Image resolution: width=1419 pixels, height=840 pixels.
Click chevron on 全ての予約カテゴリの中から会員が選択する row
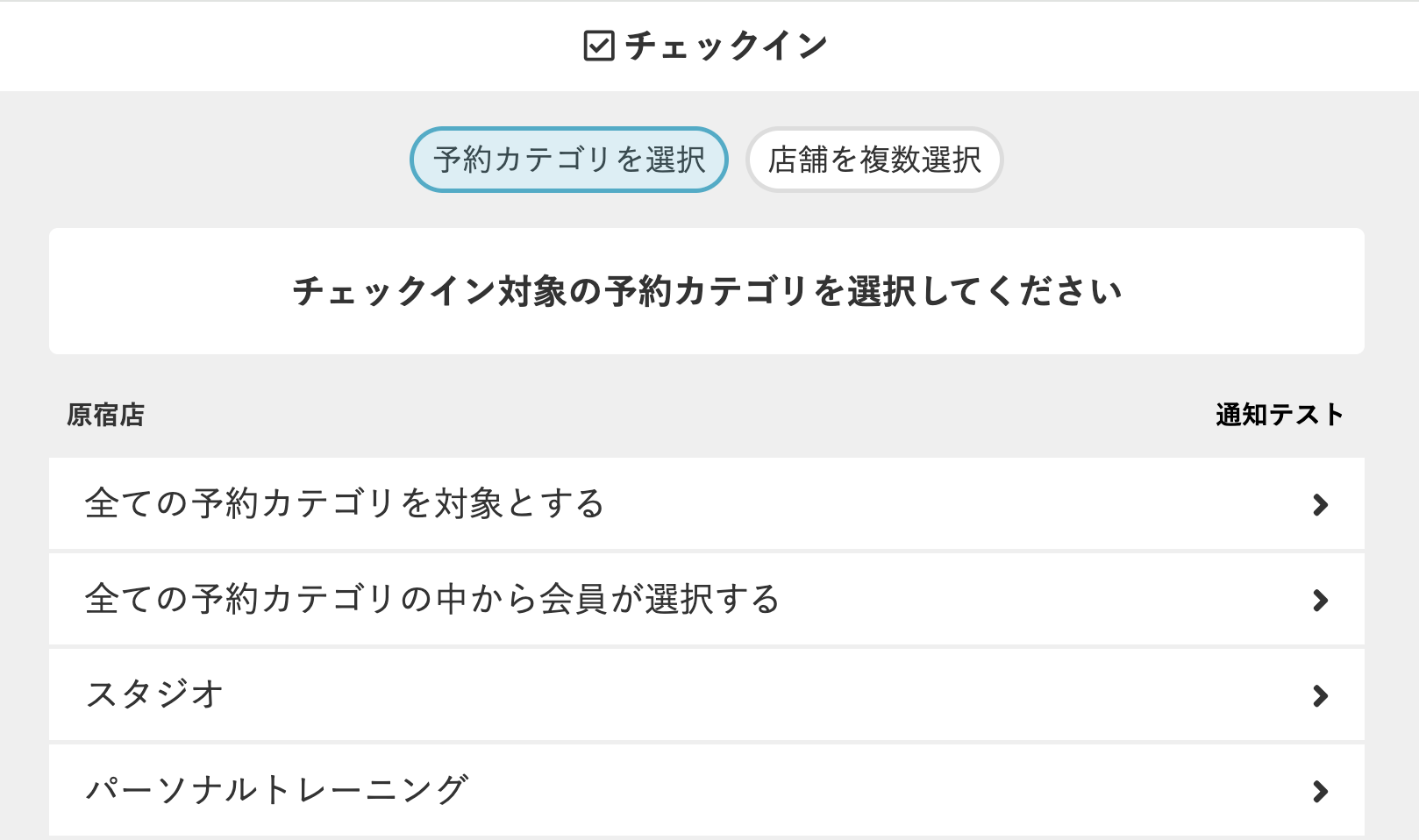[x=1320, y=600]
